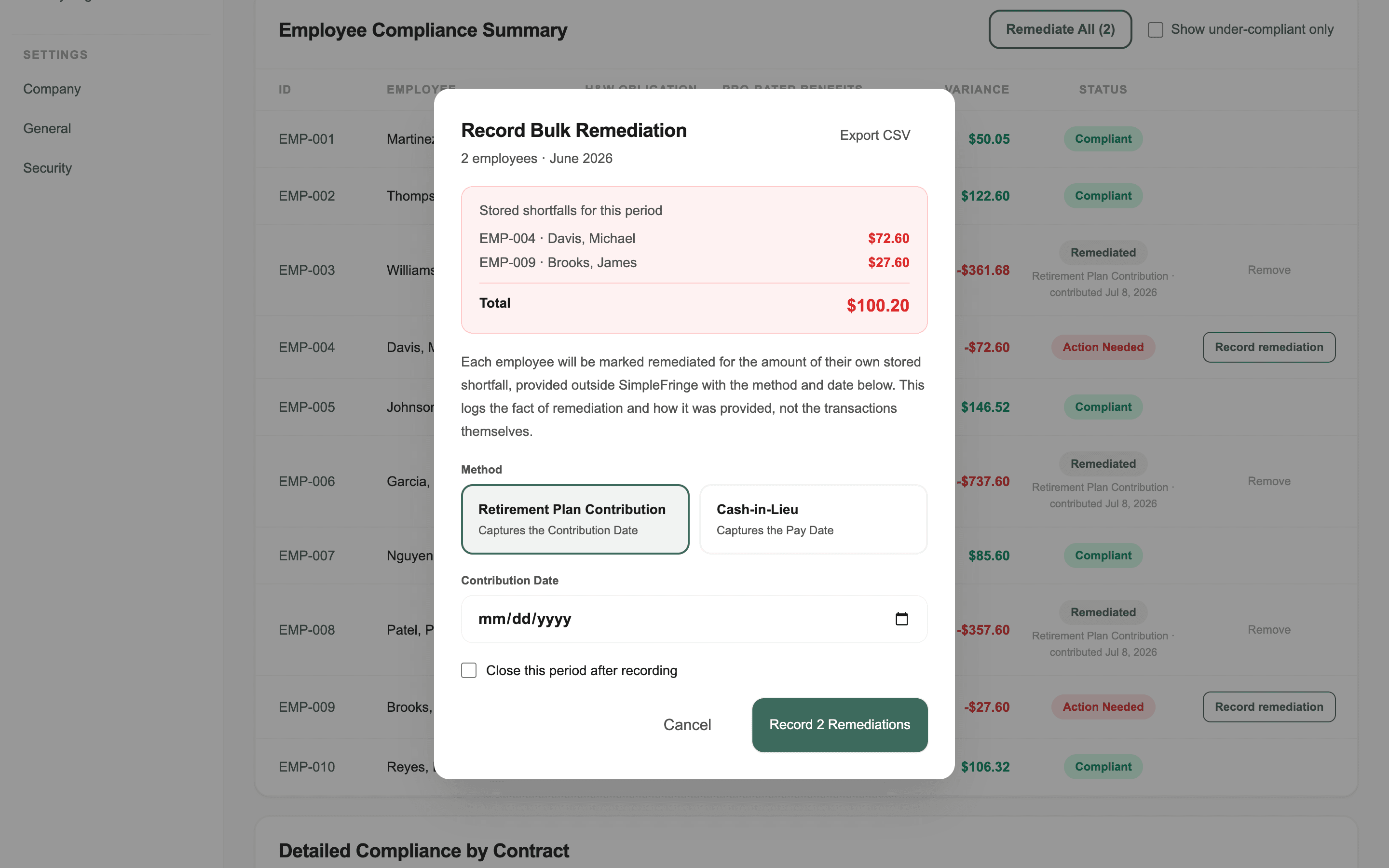Open the calendar picker icon in Contribution Date

pos(902,619)
